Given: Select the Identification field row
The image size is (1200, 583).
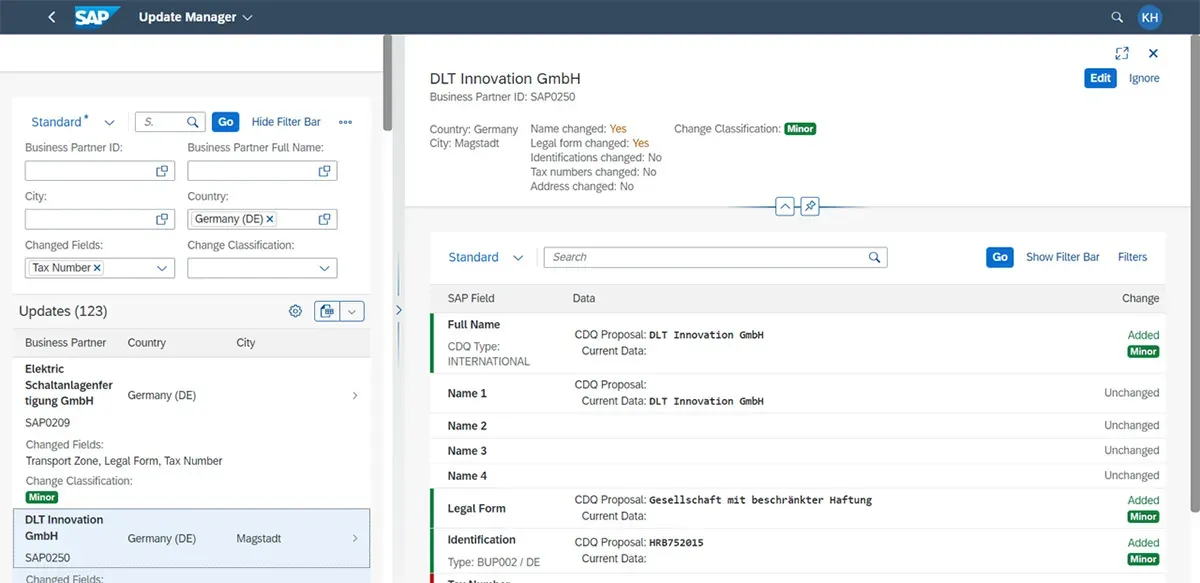Looking at the screenshot, I should coord(798,551).
